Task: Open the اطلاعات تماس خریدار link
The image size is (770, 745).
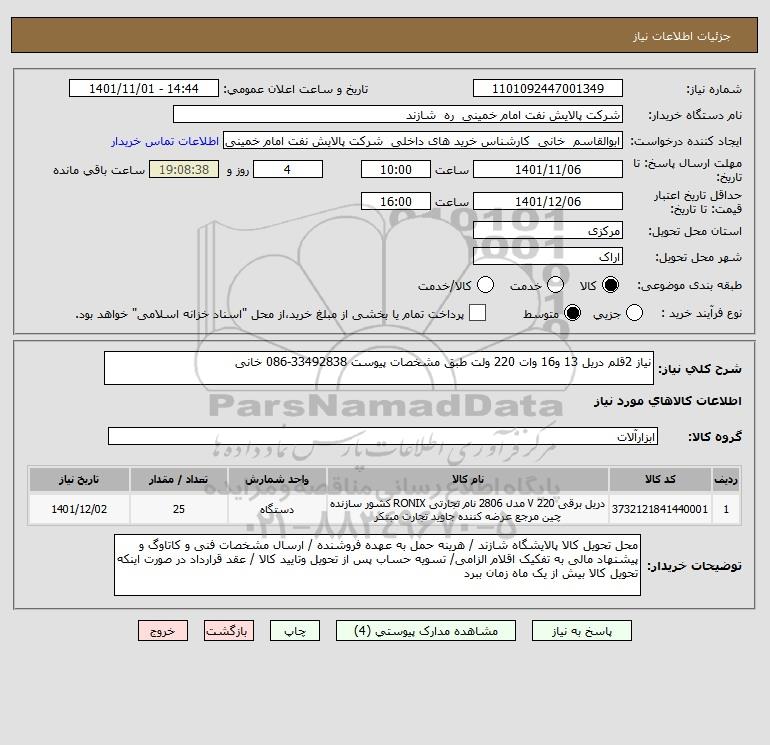Action: click(x=165, y=141)
